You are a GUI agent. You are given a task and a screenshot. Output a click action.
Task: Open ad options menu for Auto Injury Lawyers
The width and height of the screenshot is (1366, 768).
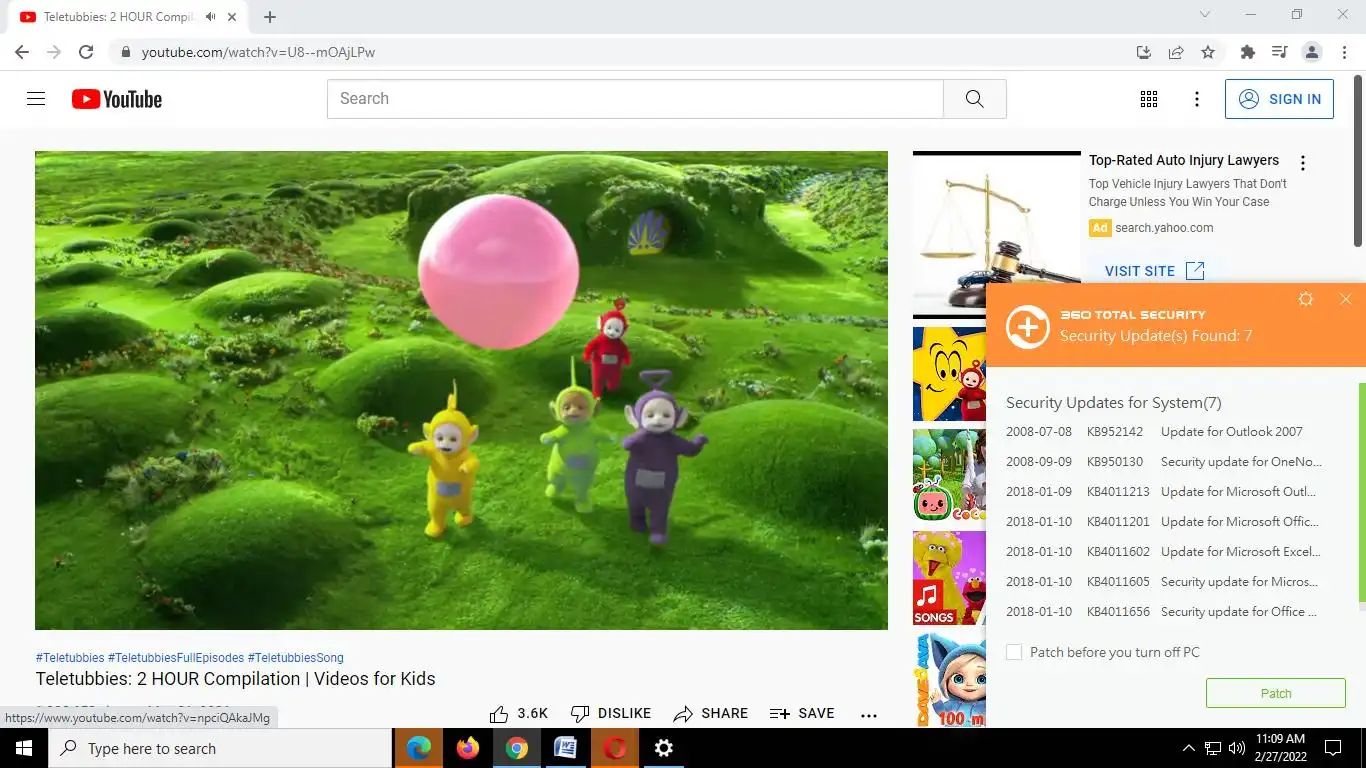tap(1303, 163)
